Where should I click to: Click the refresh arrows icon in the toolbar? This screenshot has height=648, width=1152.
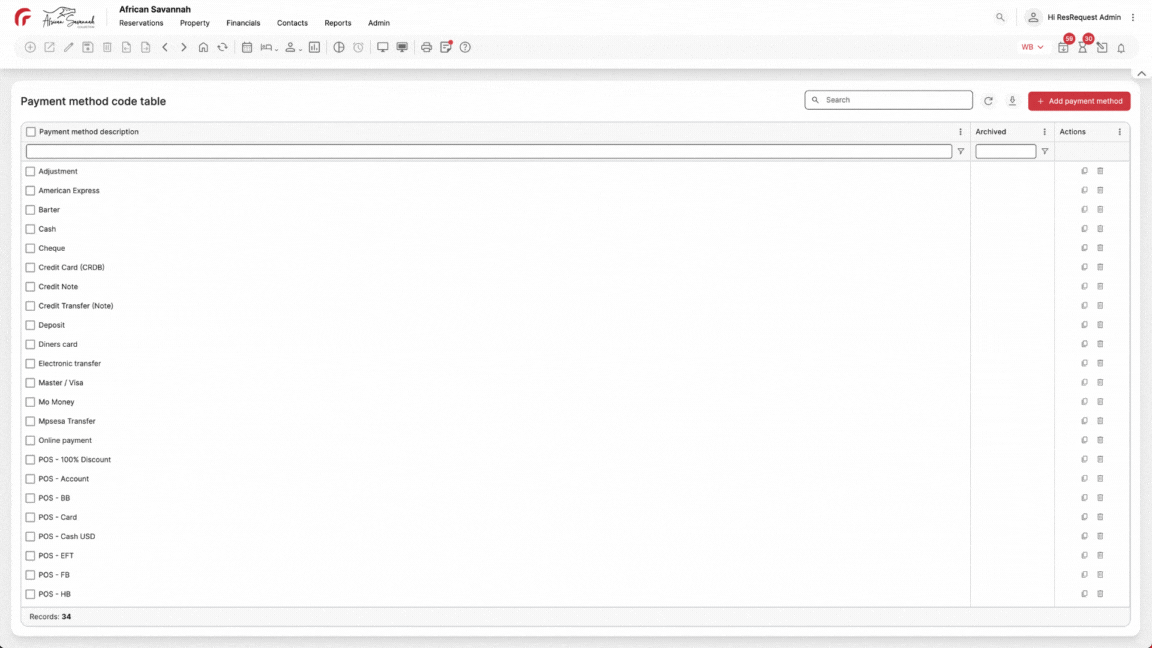click(223, 47)
